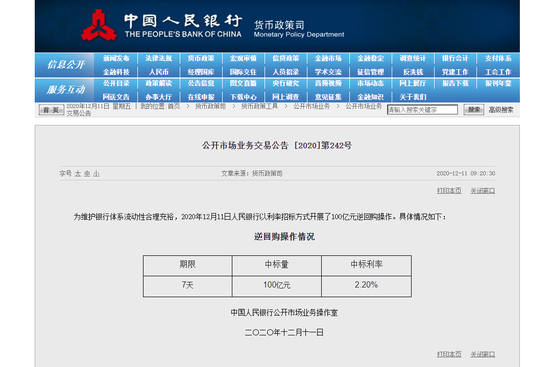The height and width of the screenshot is (367, 550).
Task: Go to 人员招录 section
Action: pyautogui.click(x=286, y=72)
